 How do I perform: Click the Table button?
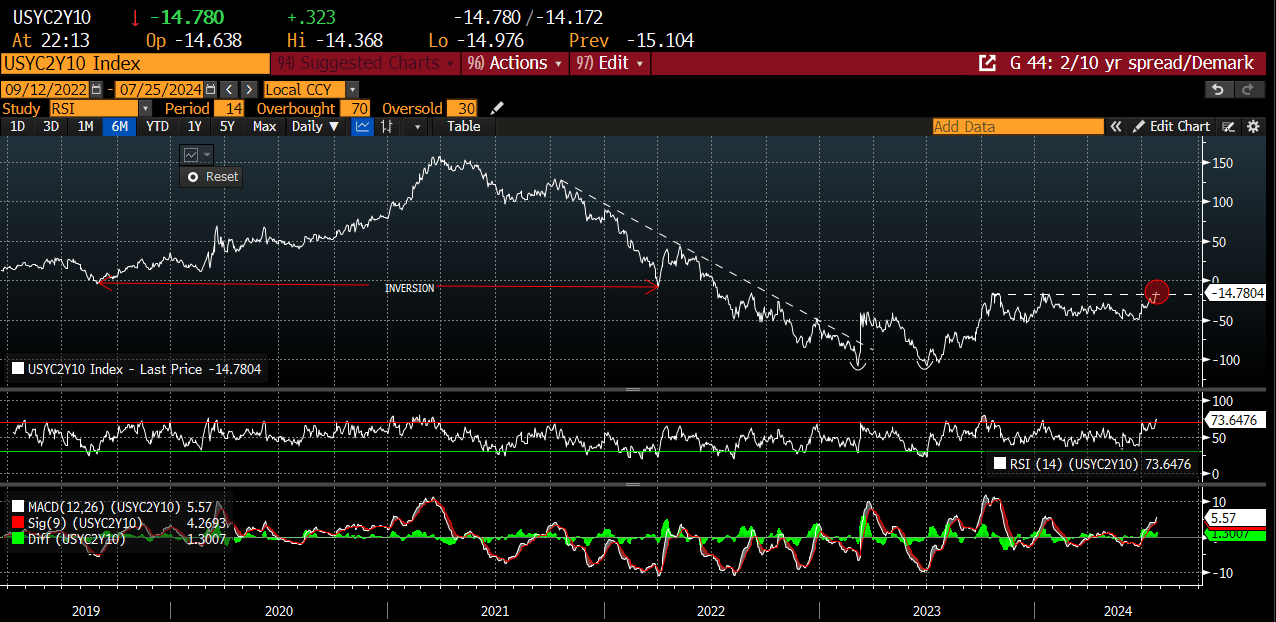463,127
